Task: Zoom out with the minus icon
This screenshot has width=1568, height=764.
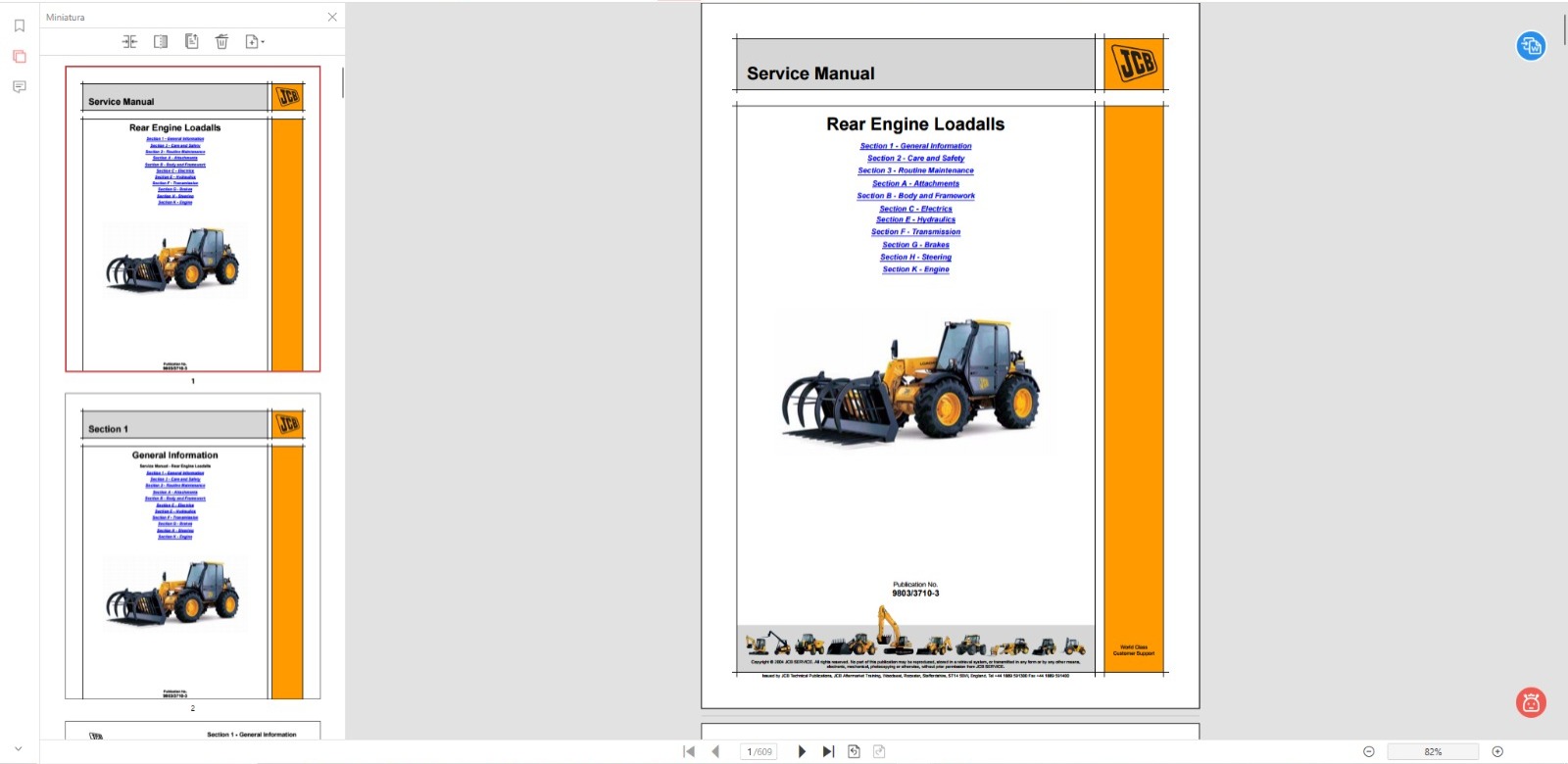Action: tap(1369, 751)
